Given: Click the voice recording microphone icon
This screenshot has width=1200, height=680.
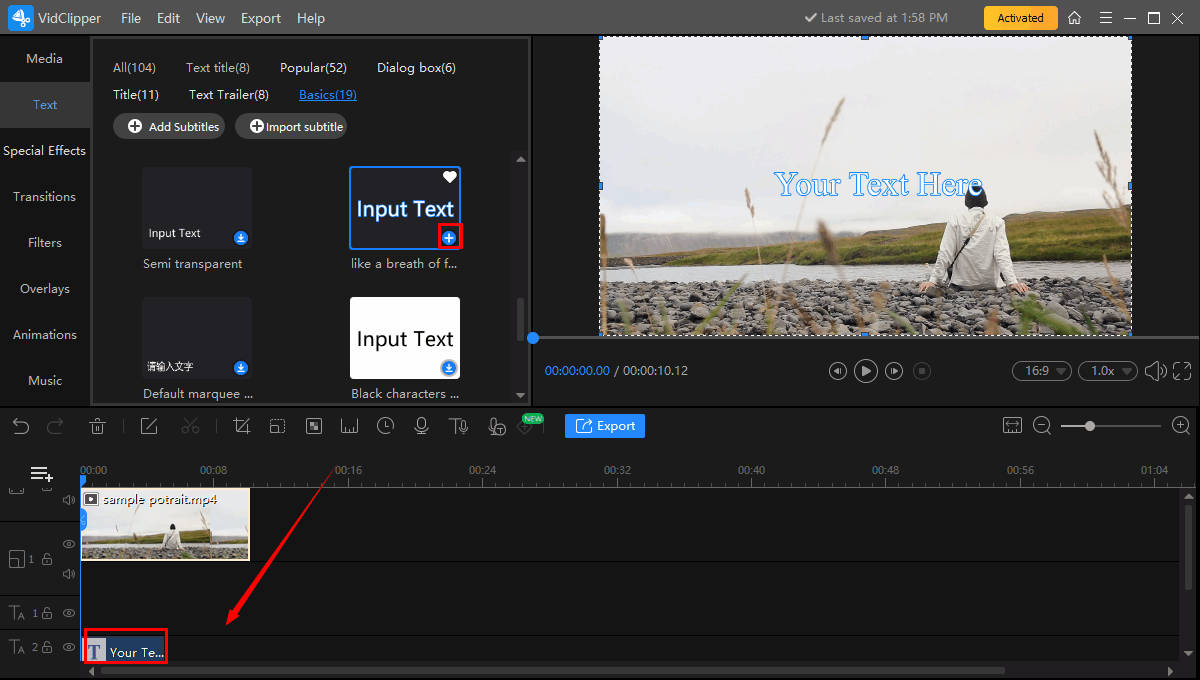Looking at the screenshot, I should tap(422, 426).
